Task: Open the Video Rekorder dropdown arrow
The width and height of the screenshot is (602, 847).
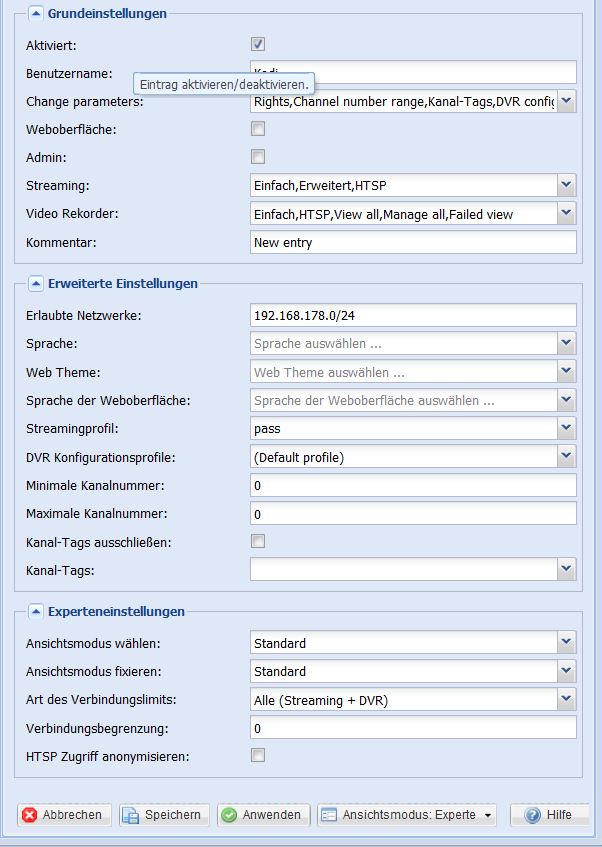Action: [x=566, y=213]
